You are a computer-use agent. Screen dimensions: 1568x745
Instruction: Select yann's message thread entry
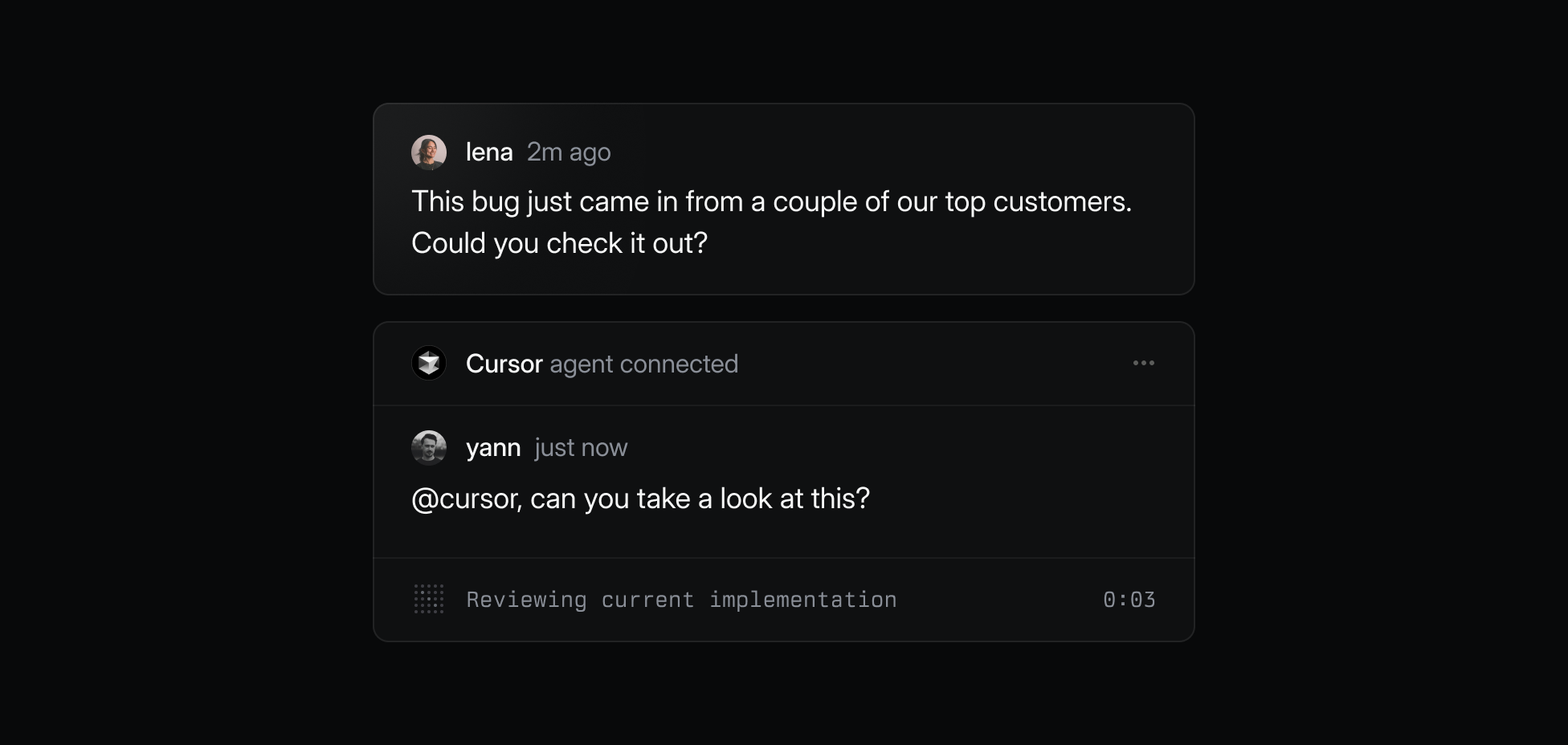(783, 480)
